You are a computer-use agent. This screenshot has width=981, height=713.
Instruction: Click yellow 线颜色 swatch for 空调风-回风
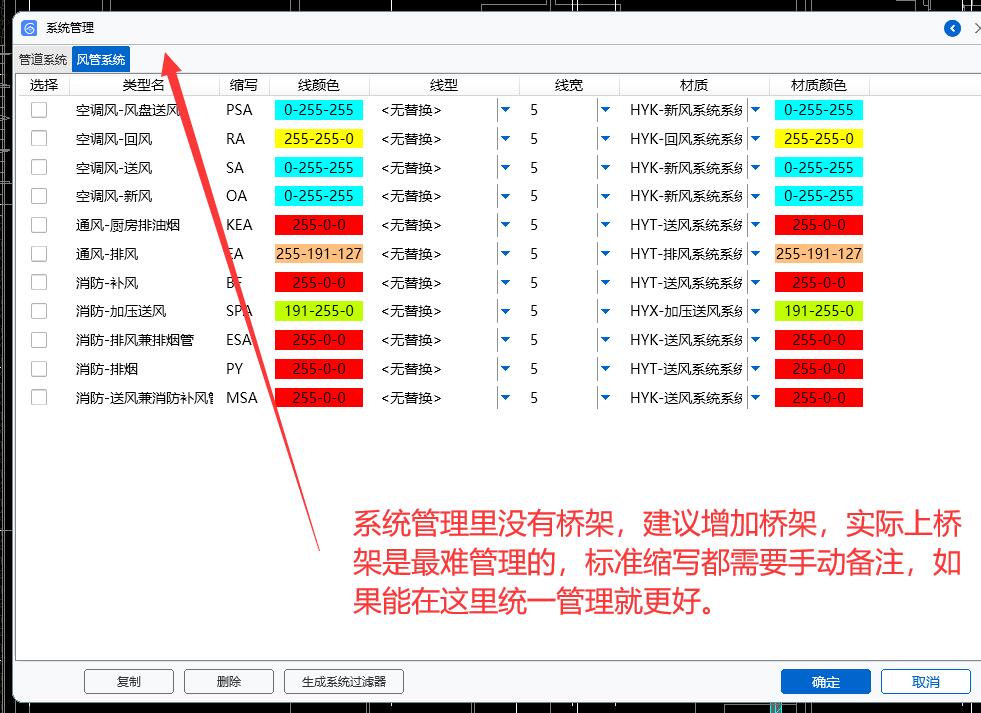click(x=318, y=139)
